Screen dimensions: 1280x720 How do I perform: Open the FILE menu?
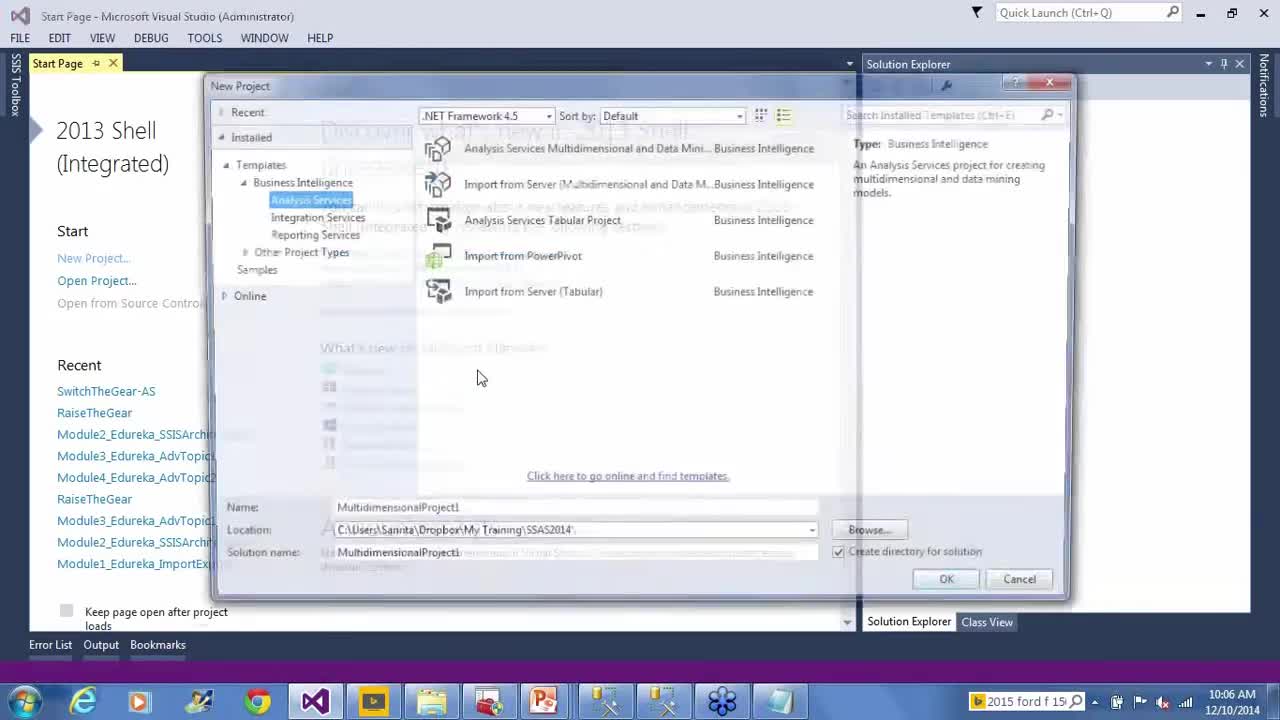coord(20,38)
